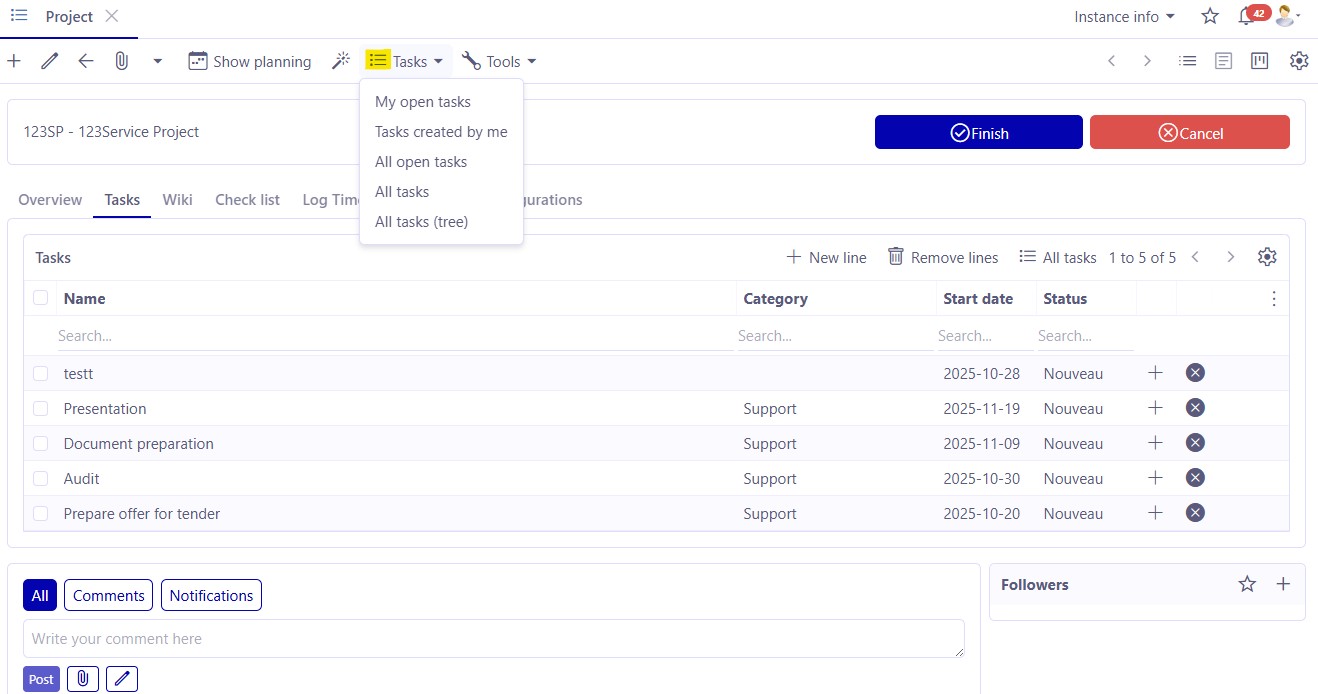This screenshot has height=694, width=1318.
Task: Expand the Tools dropdown
Action: (498, 61)
